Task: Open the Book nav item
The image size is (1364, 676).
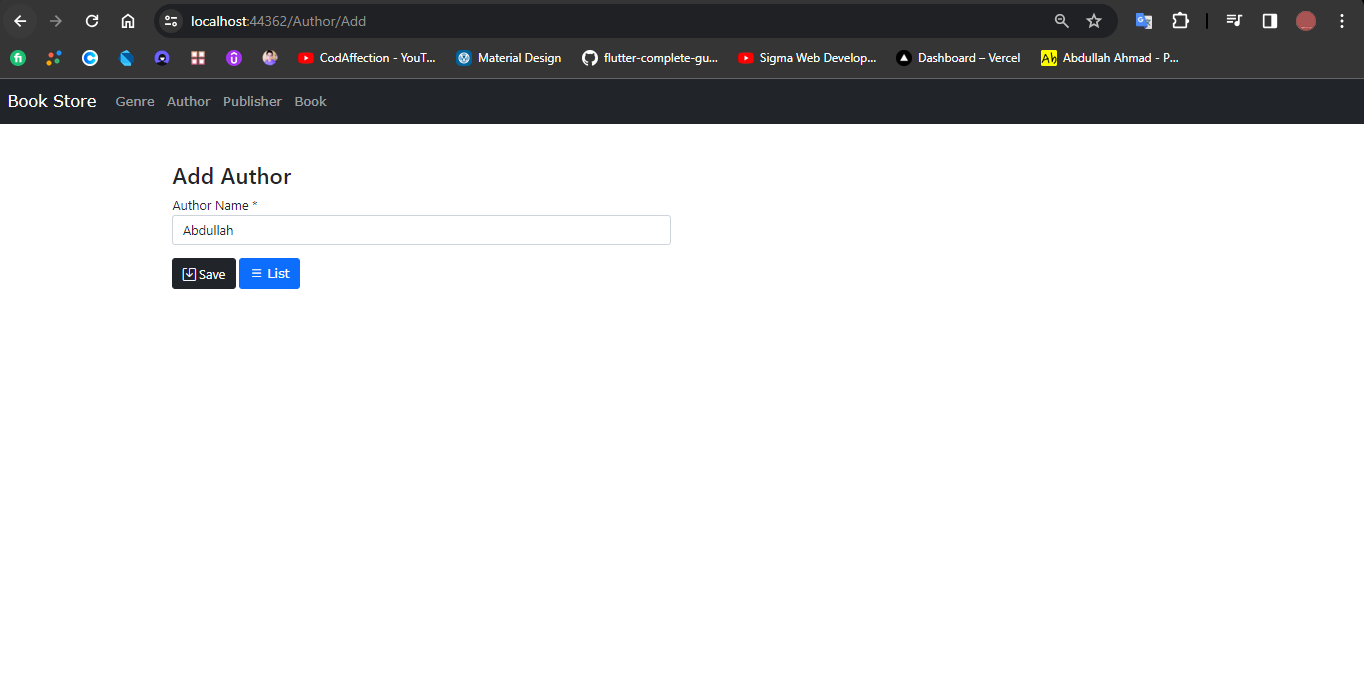Action: pos(310,101)
